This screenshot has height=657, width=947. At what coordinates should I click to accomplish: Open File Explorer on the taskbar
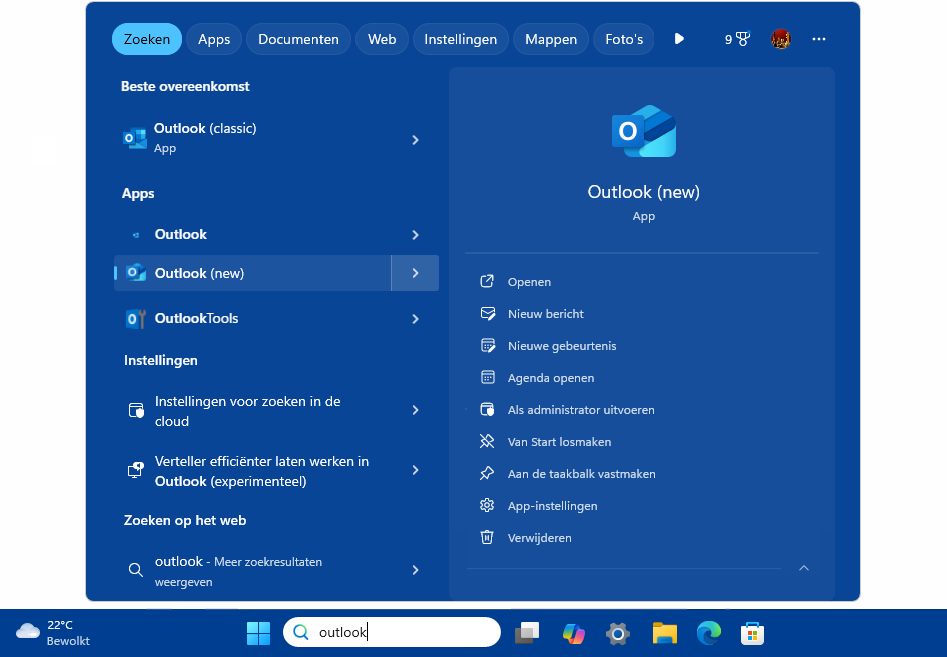pyautogui.click(x=664, y=633)
